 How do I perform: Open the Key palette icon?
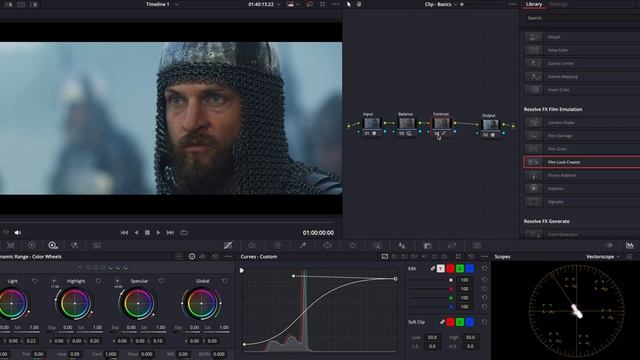(427, 245)
